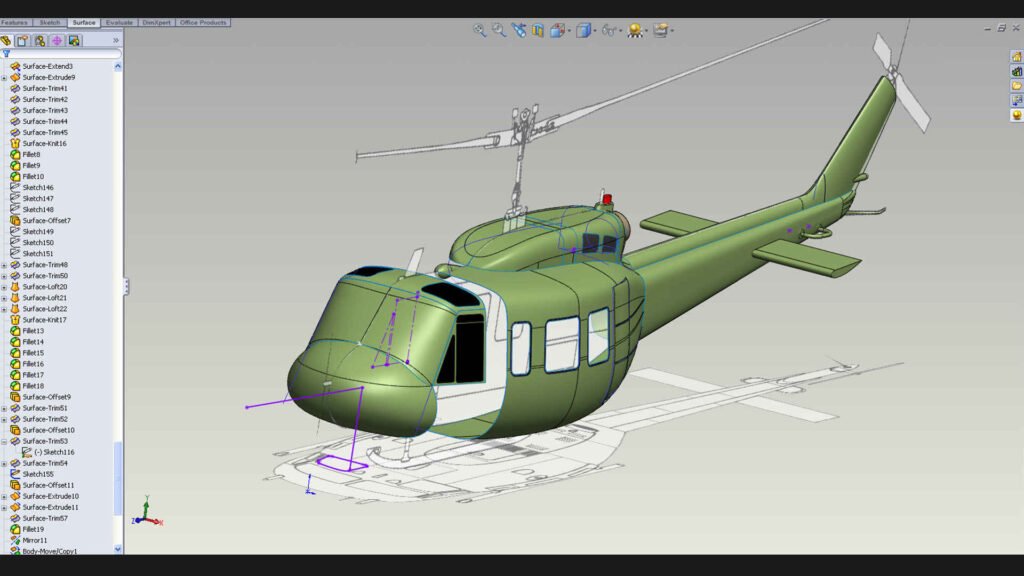Open the DisplayManager panel tab icon
Viewport: 1024px width, 576px height.
tap(74, 41)
